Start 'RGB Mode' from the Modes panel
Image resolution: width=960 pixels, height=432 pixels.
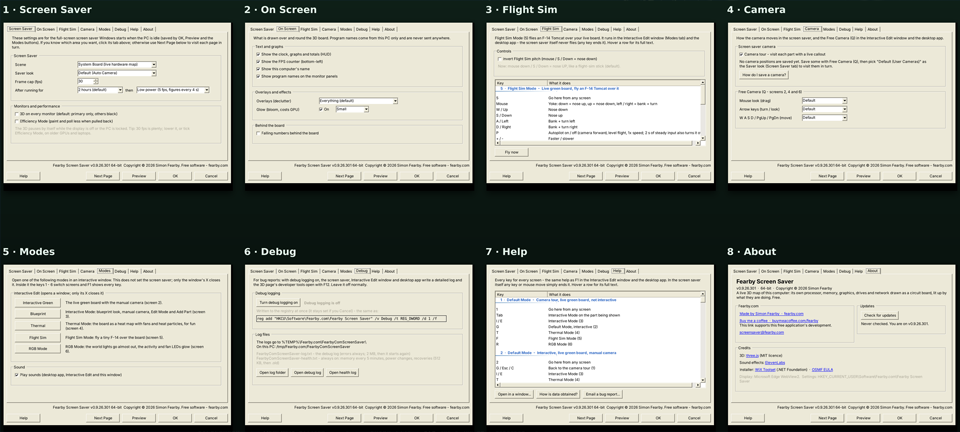[x=37, y=348]
